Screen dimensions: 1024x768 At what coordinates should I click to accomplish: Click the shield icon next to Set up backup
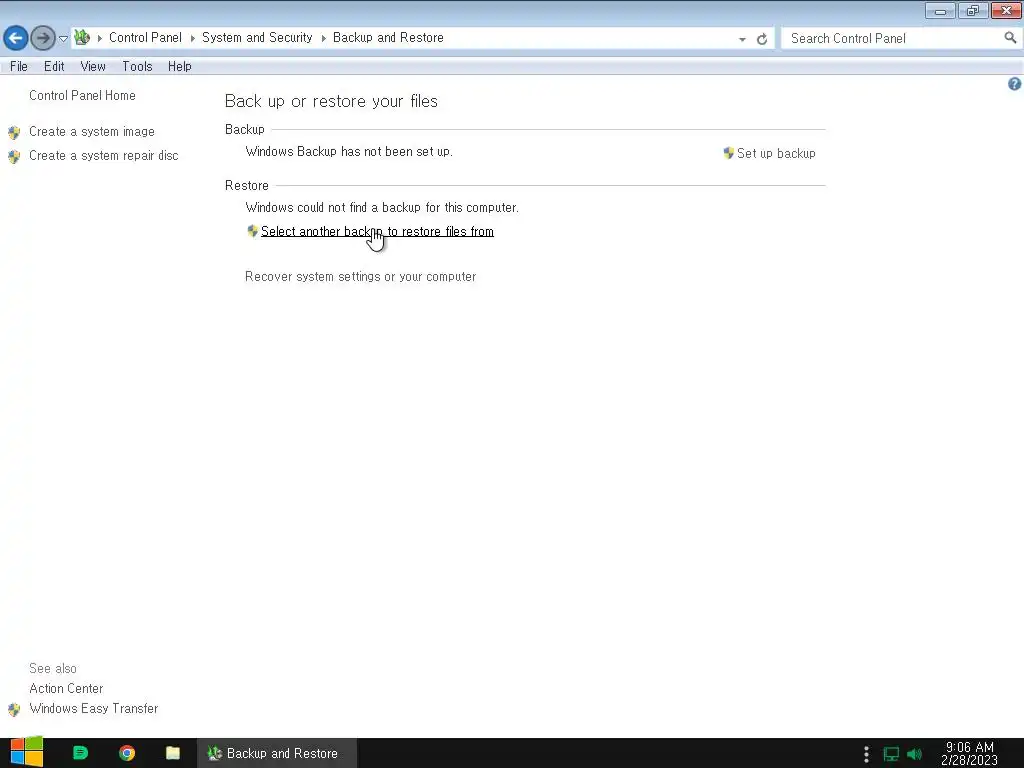(x=729, y=153)
